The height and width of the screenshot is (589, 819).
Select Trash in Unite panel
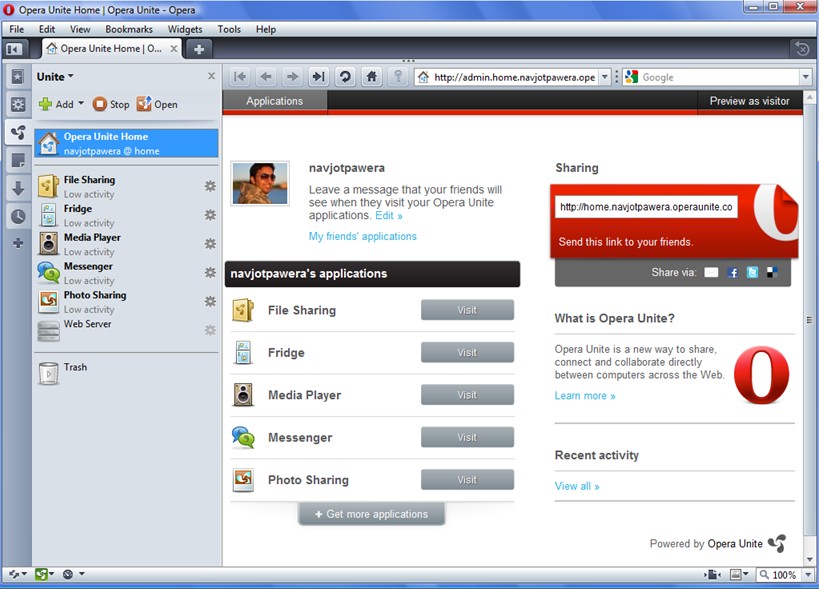point(126,373)
